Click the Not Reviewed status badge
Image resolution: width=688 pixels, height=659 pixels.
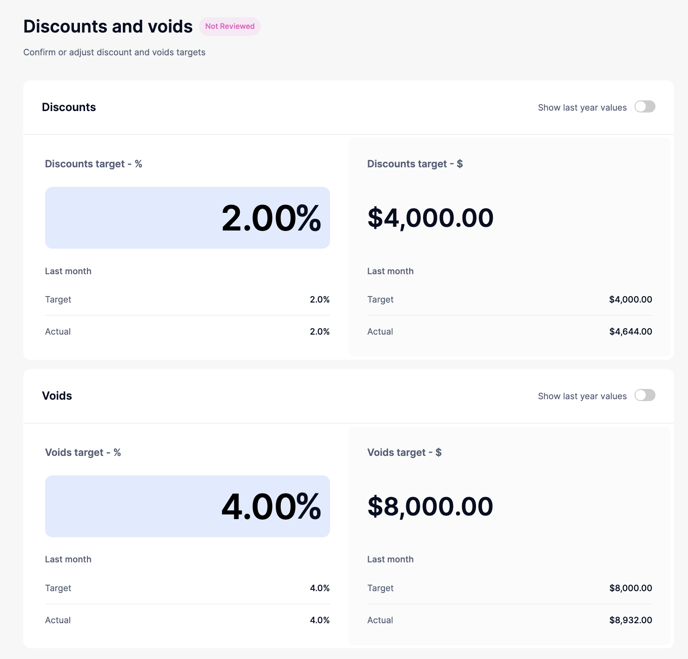tap(230, 26)
